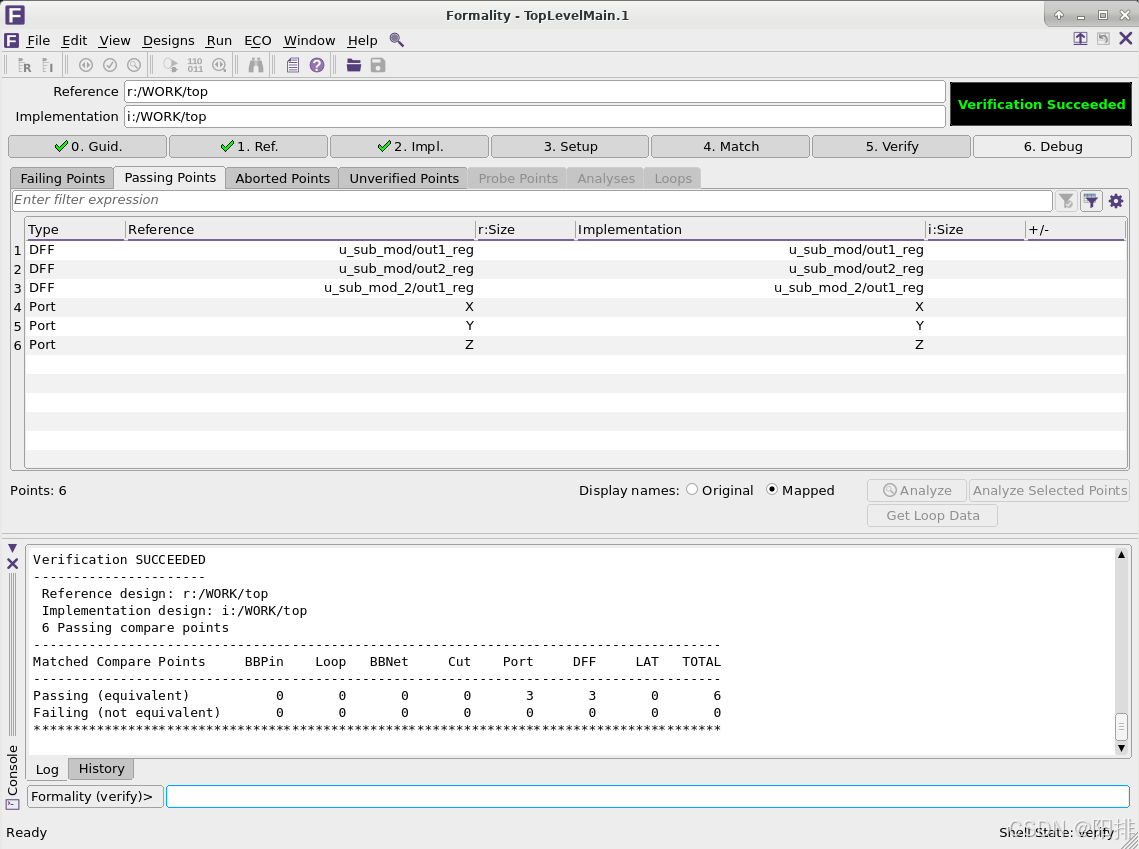Sort by the r:Size column header
This screenshot has width=1139, height=849.
(x=525, y=229)
